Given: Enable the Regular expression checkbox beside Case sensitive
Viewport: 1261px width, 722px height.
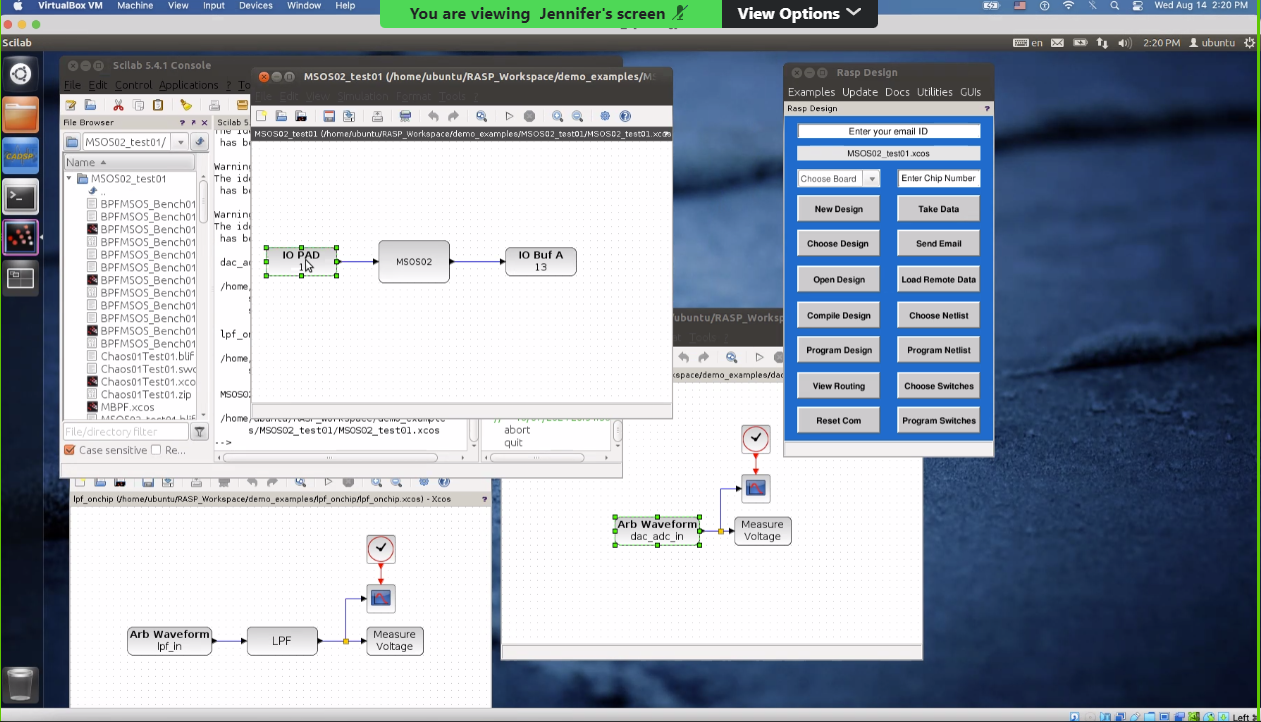Looking at the screenshot, I should click(156, 450).
